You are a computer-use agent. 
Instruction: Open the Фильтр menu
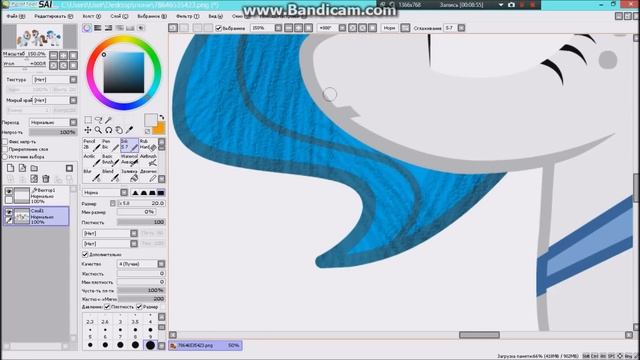pyautogui.click(x=188, y=16)
